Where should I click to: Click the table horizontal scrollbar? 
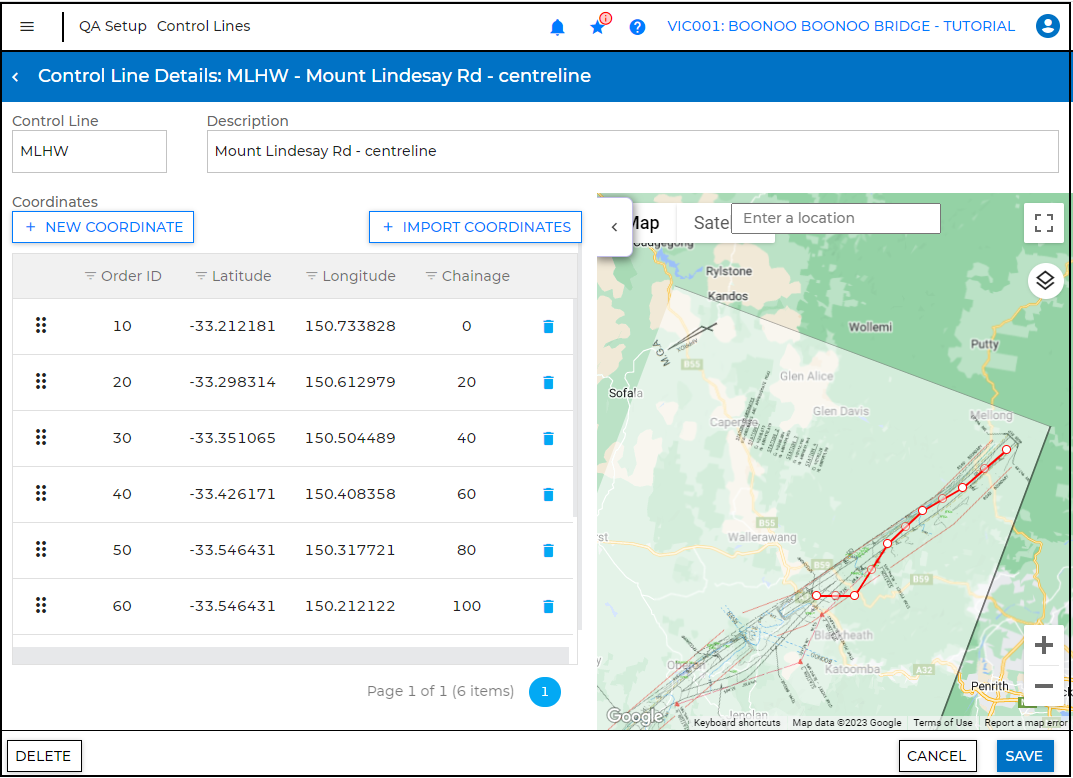click(291, 656)
